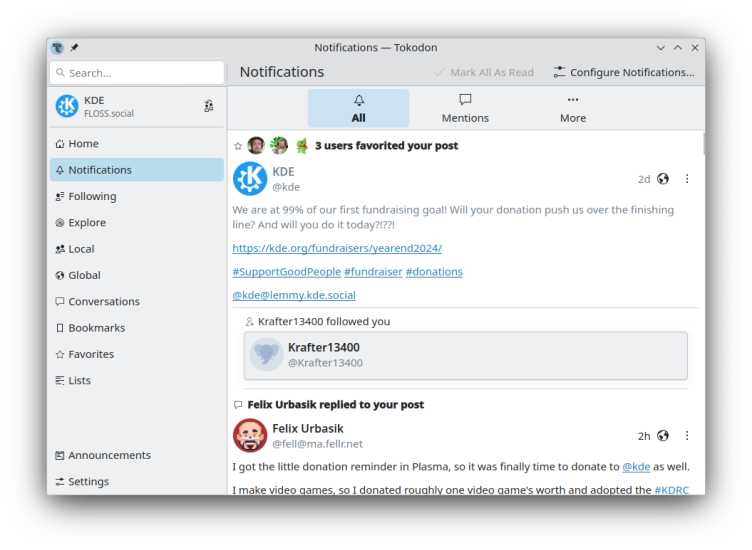The width and height of the screenshot is (752, 550).
Task: Open the Explore page from sidebar
Action: [x=86, y=223]
